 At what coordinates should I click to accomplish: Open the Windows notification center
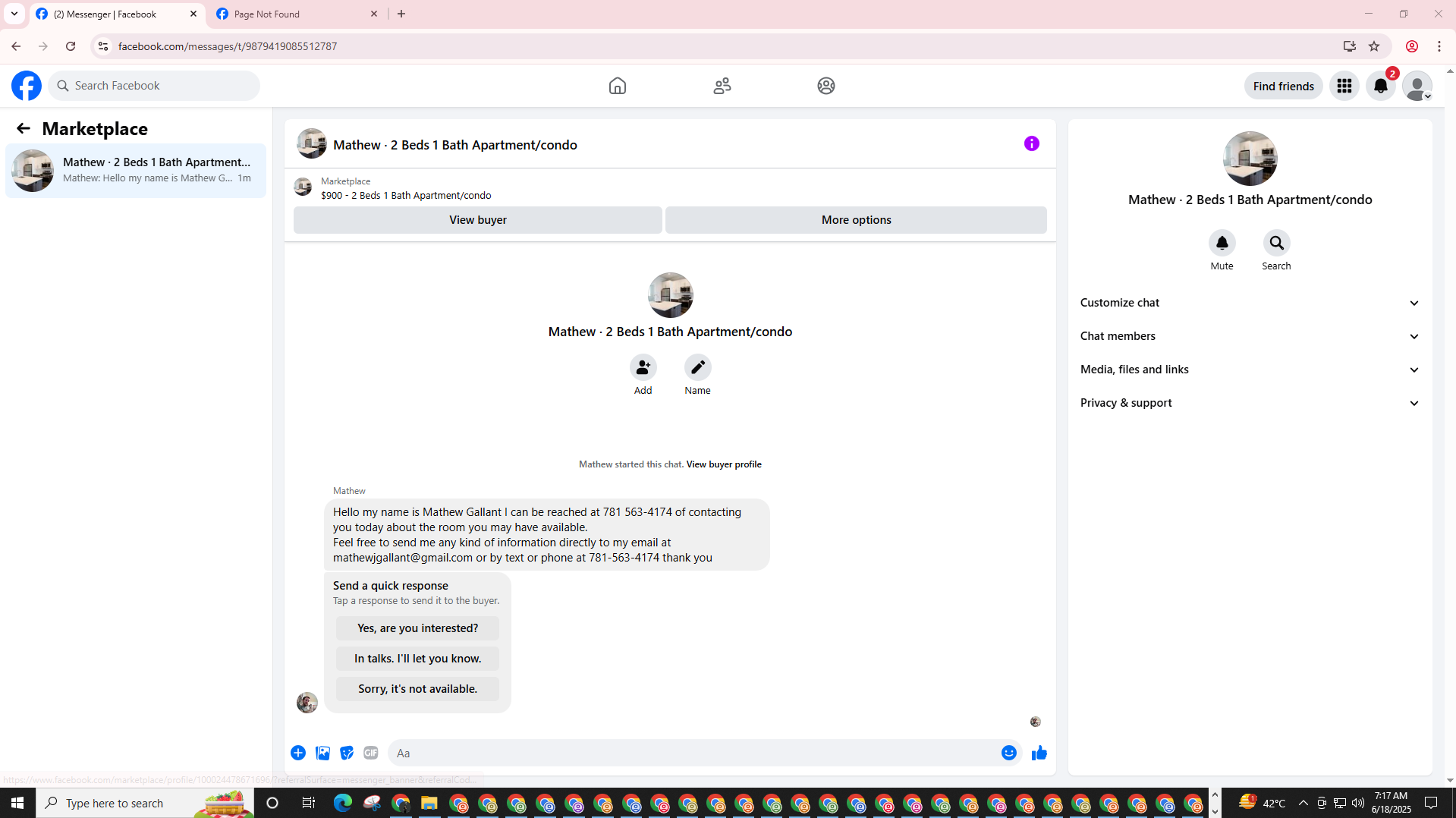click(x=1431, y=803)
